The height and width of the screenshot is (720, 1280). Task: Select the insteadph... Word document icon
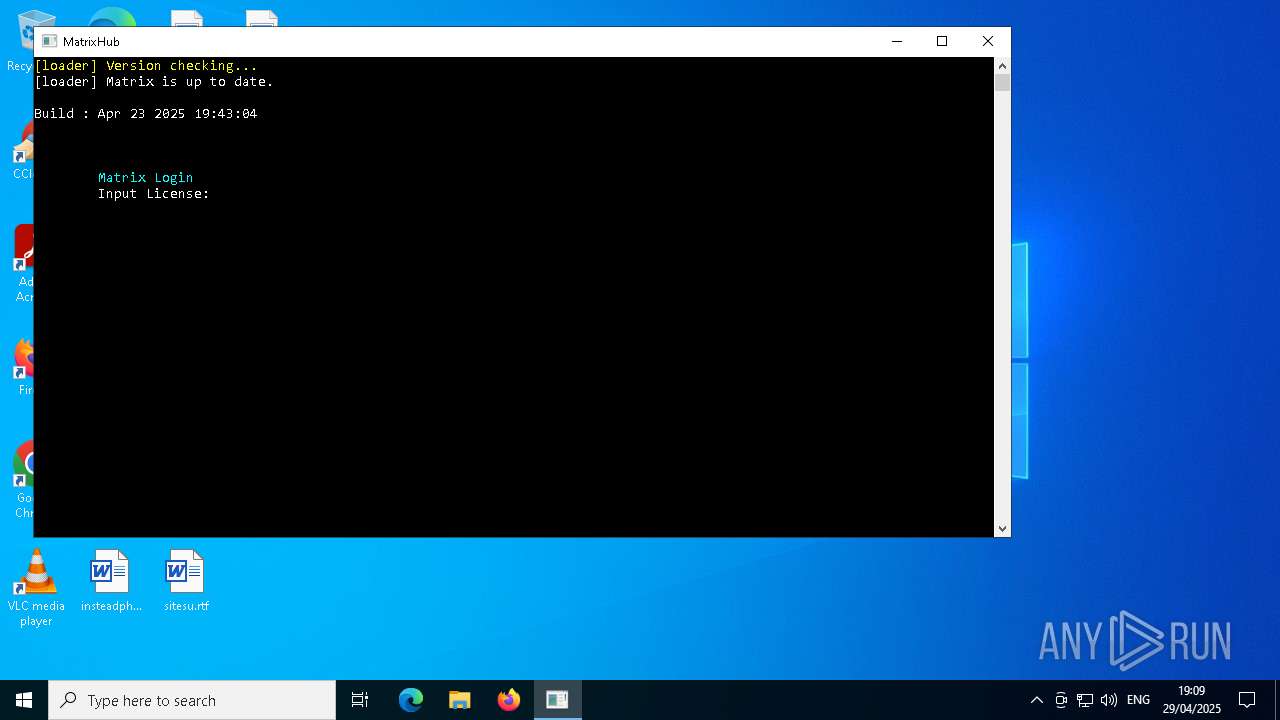click(111, 581)
